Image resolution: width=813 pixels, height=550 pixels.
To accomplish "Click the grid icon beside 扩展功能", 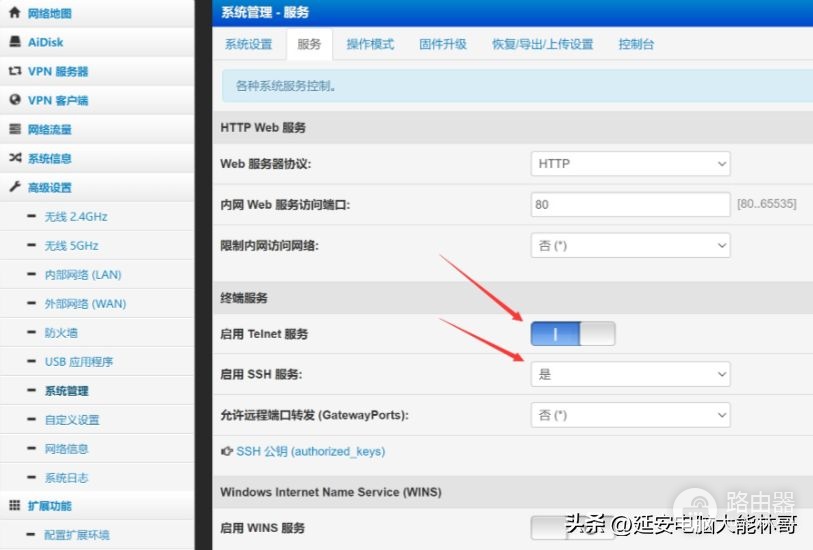I will pos(15,505).
